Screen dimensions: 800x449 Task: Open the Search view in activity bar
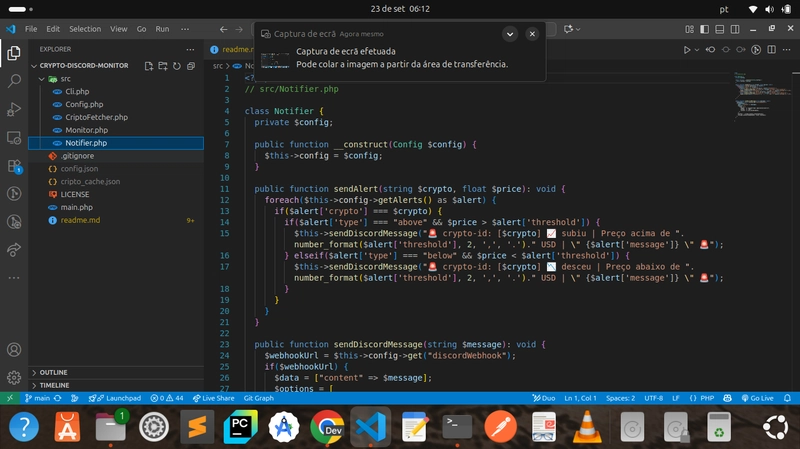coord(14,79)
